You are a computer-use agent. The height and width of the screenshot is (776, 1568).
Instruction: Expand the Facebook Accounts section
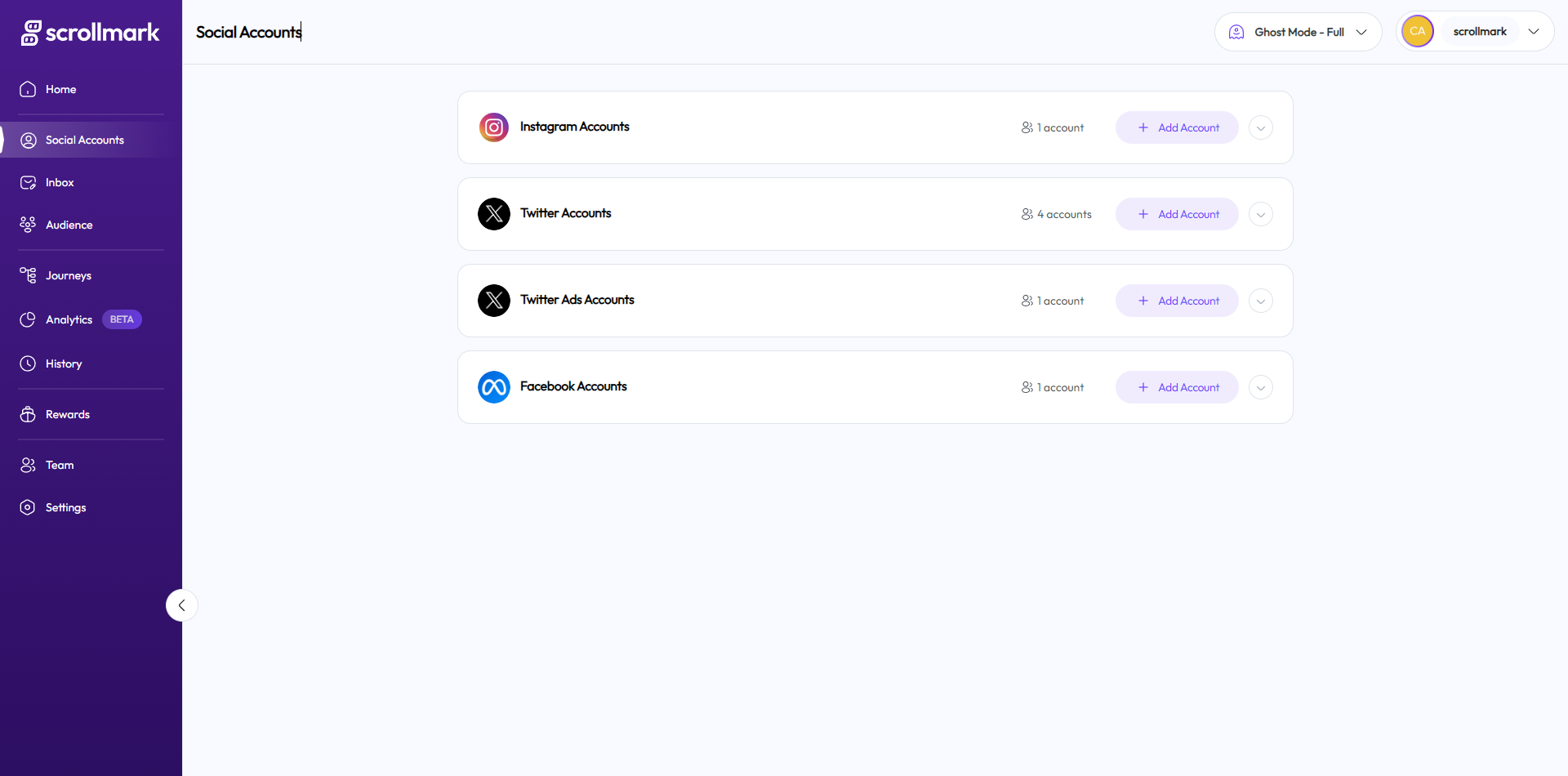click(1261, 387)
